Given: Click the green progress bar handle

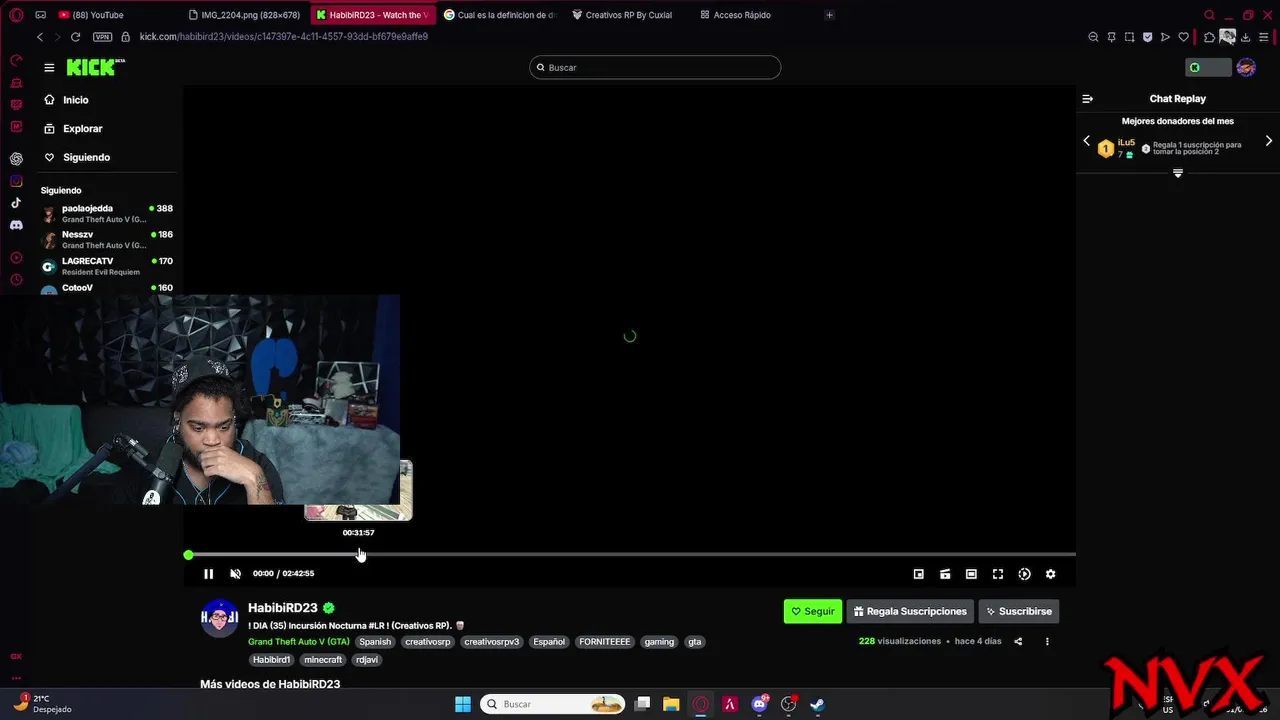Looking at the screenshot, I should point(188,555).
